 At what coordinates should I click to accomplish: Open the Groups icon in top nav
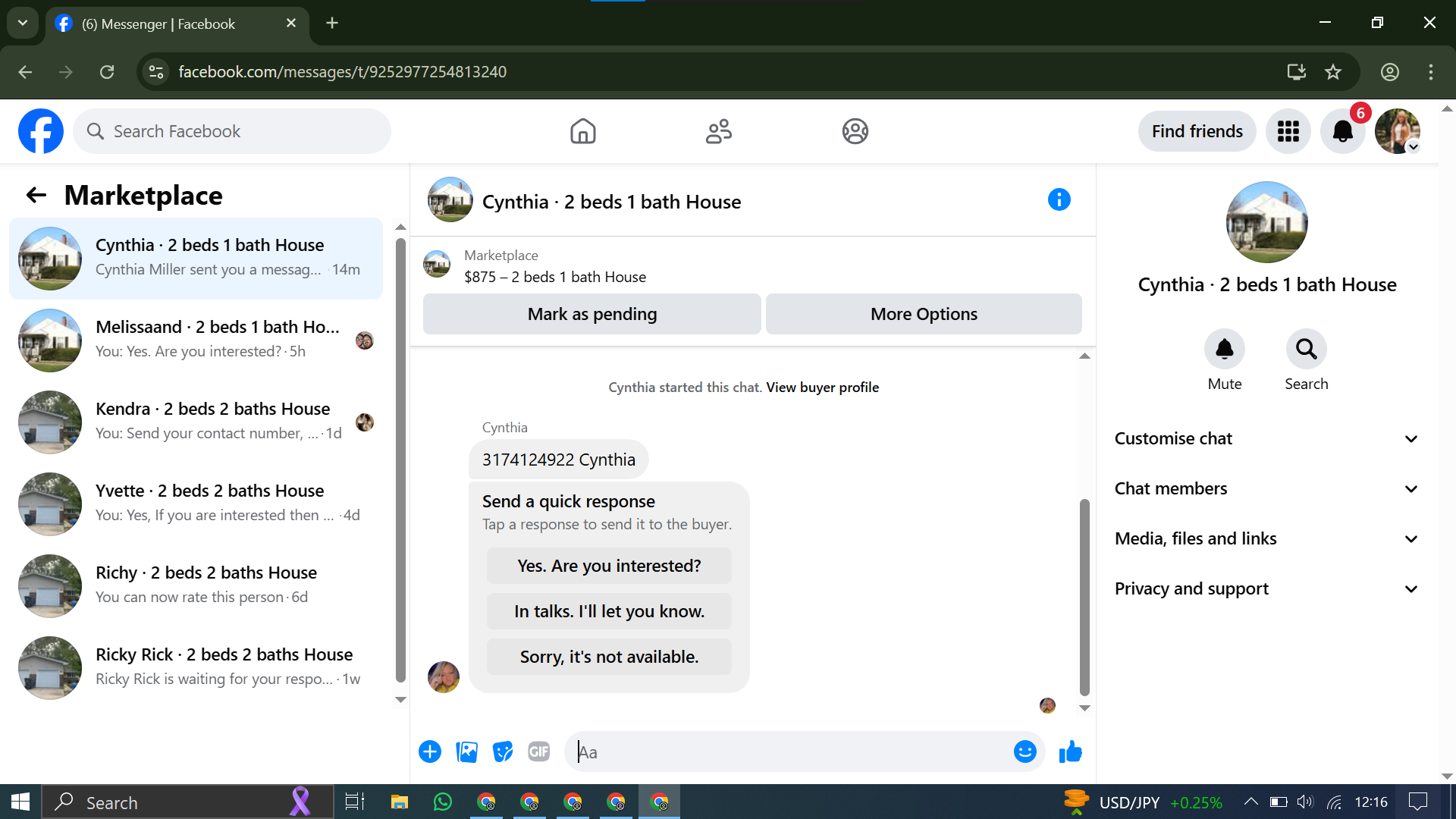(x=855, y=131)
